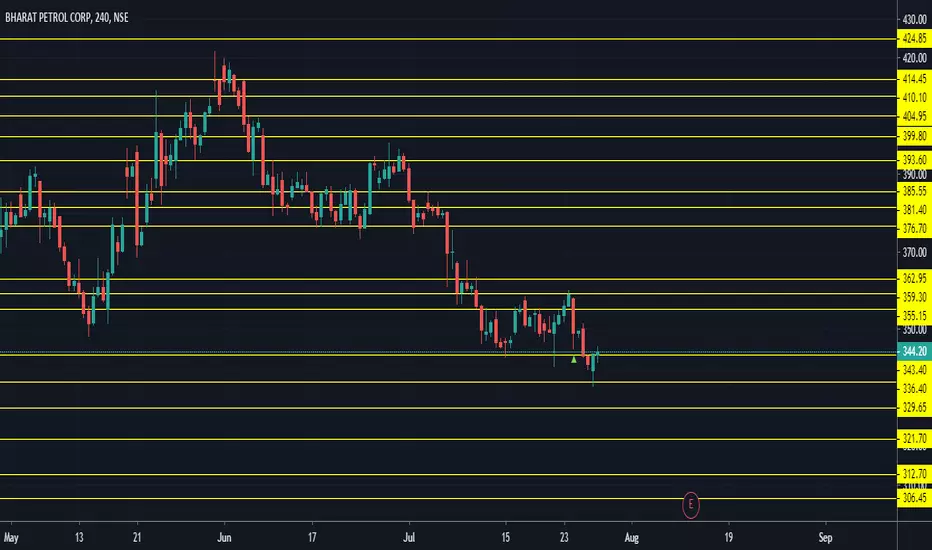Click the 414.45 price level label
Image resolution: width=932 pixels, height=550 pixels.
coord(914,78)
